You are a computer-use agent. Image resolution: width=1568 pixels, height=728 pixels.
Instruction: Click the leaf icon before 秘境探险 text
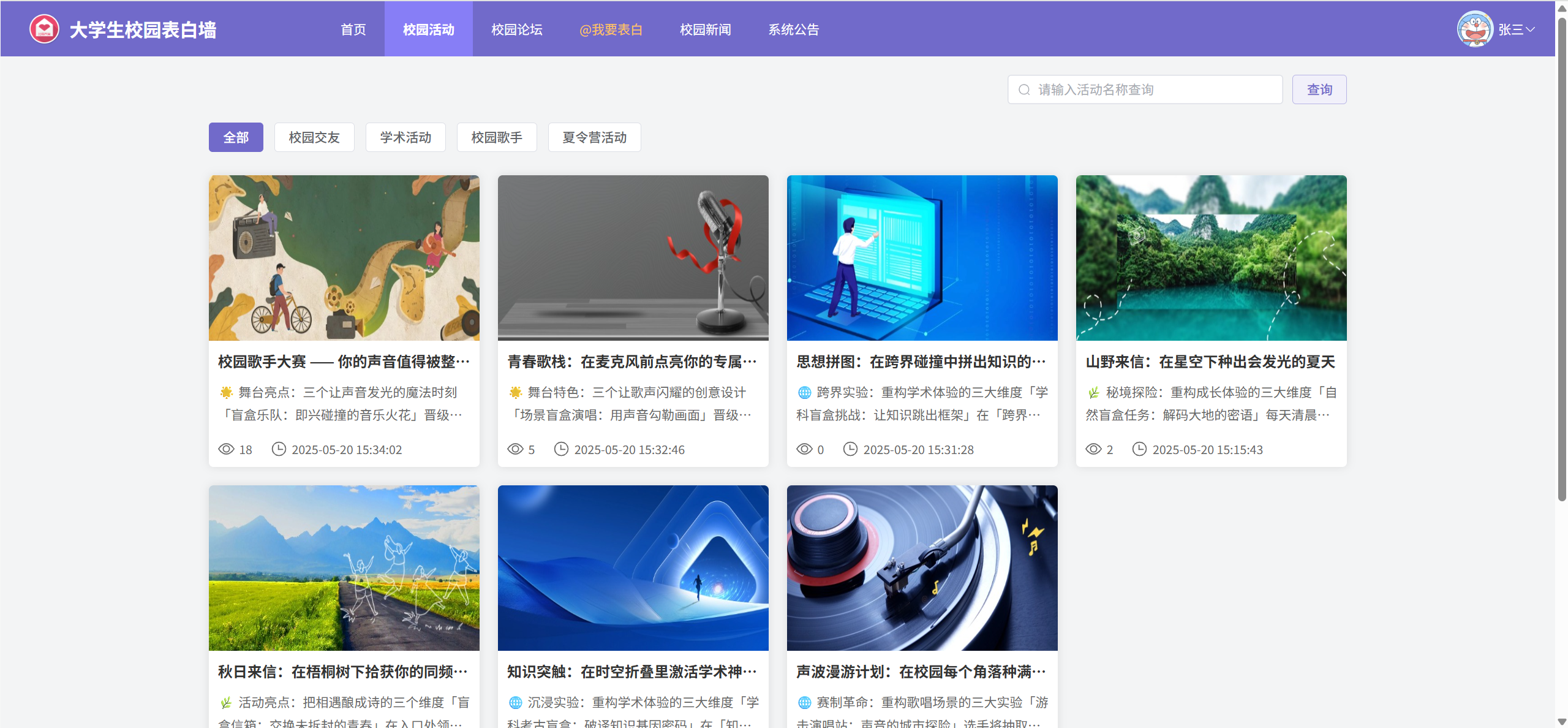point(1093,392)
